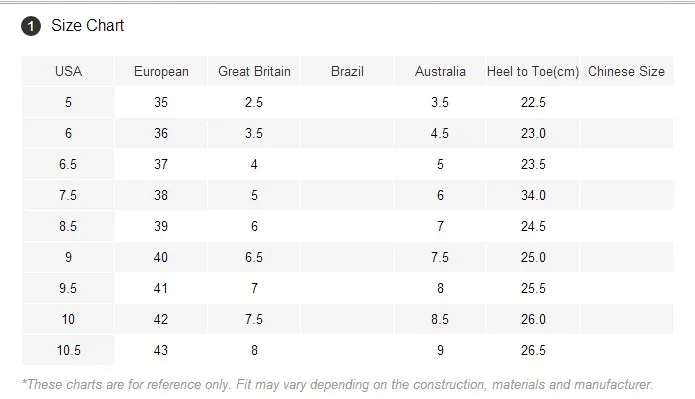This screenshot has width=695, height=399.
Task: Click the Brazil column header
Action: tap(347, 71)
